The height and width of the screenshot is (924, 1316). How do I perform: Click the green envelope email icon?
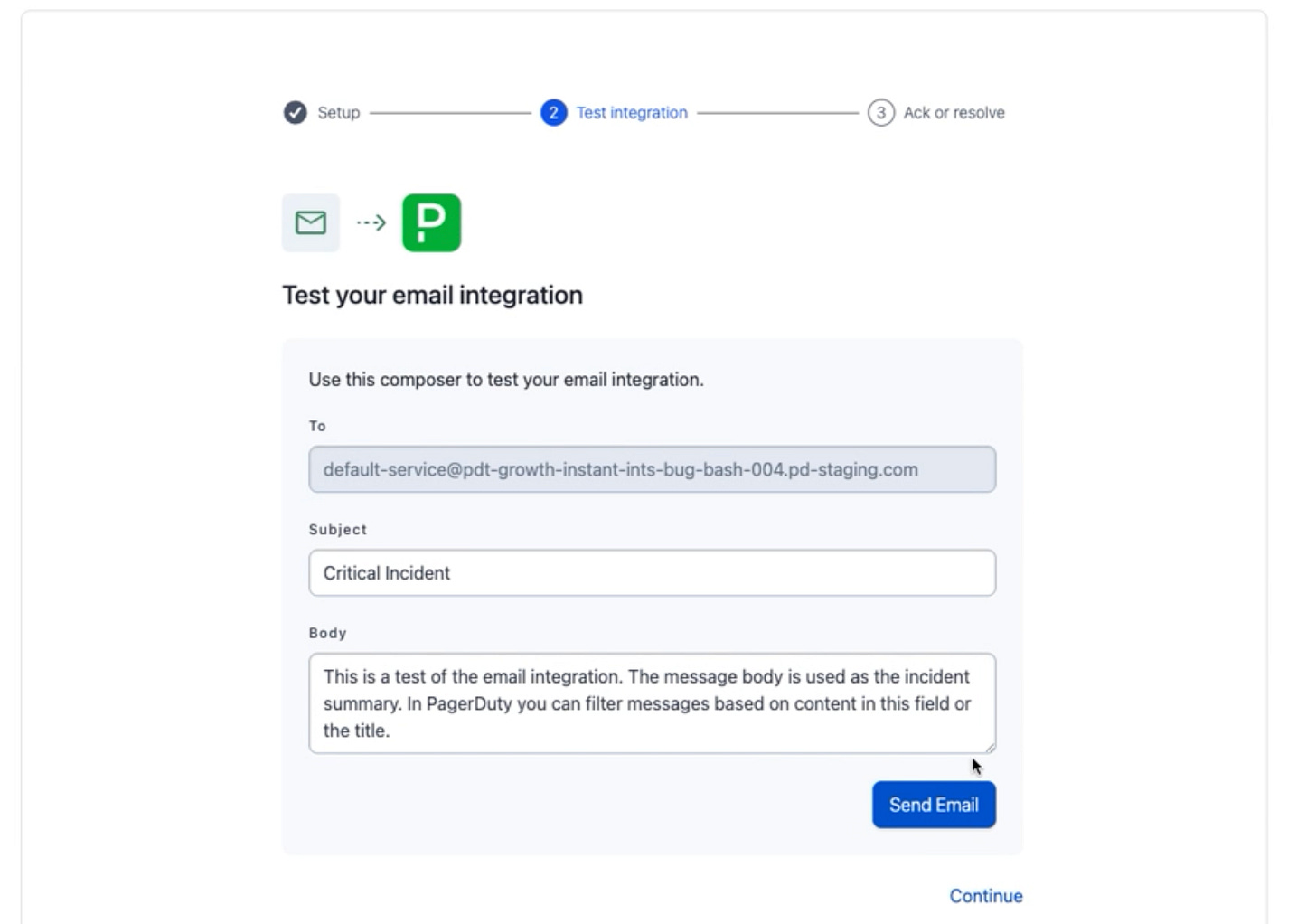311,222
